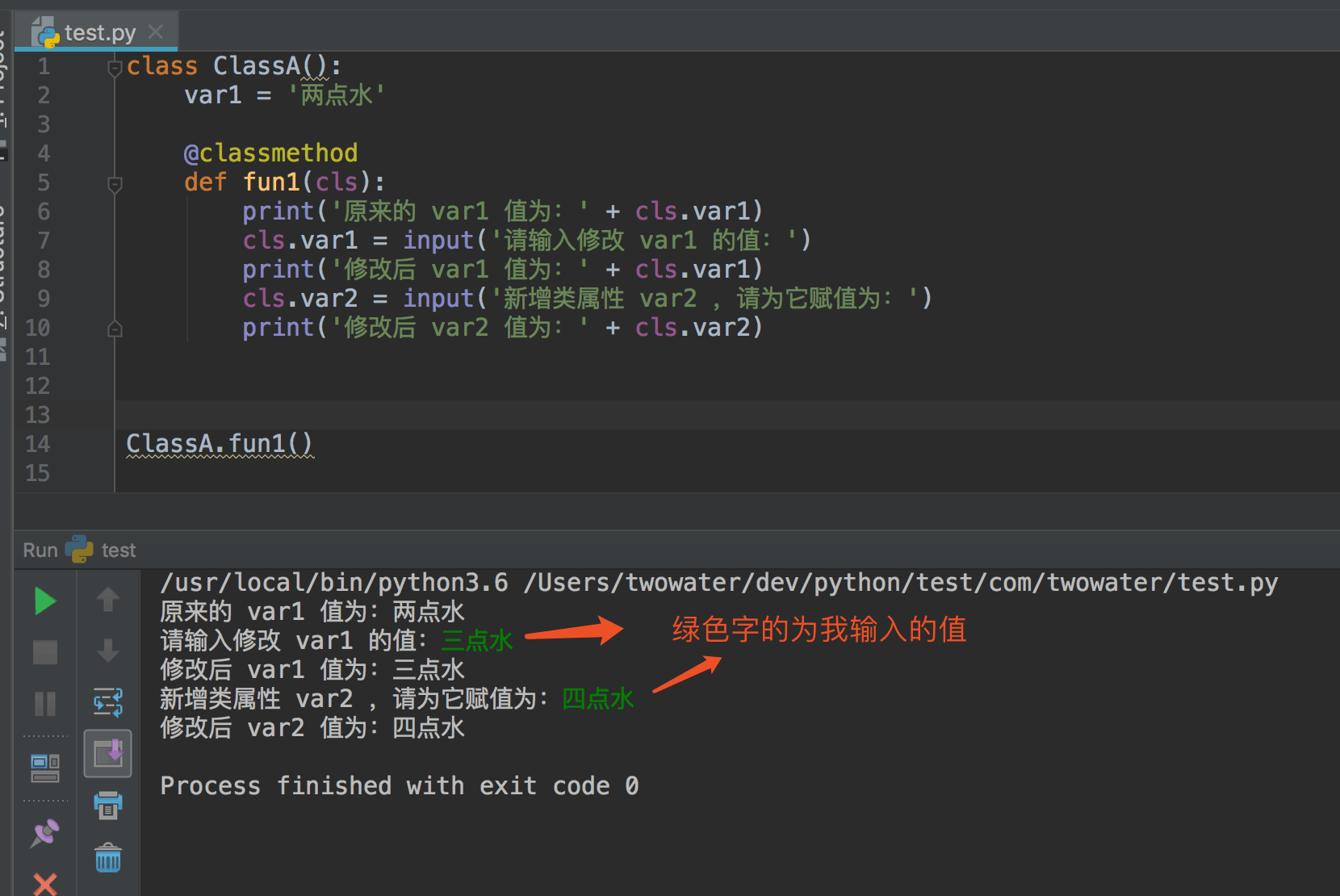Click the print statement on line 6
The height and width of the screenshot is (896, 1340).
click(x=503, y=211)
